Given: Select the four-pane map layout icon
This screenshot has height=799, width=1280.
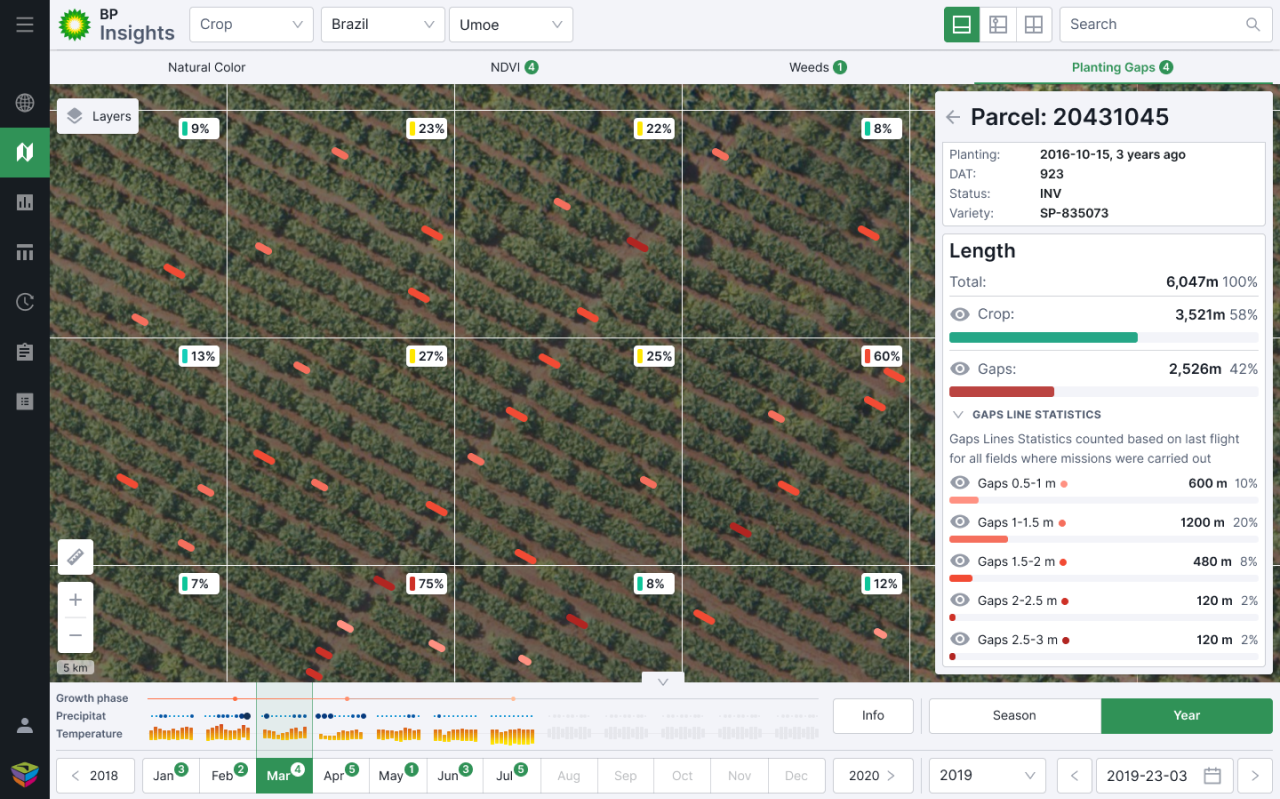Looking at the screenshot, I should (1034, 24).
